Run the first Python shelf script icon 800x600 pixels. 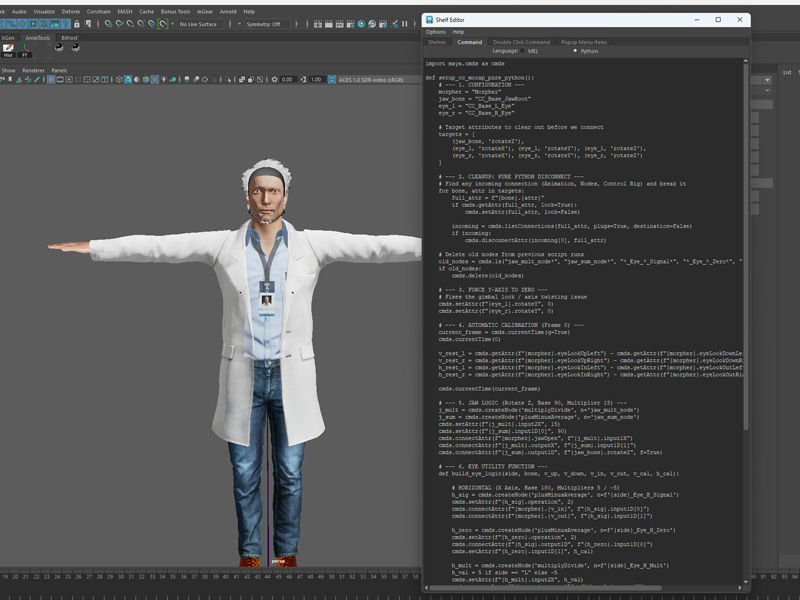coord(59,47)
